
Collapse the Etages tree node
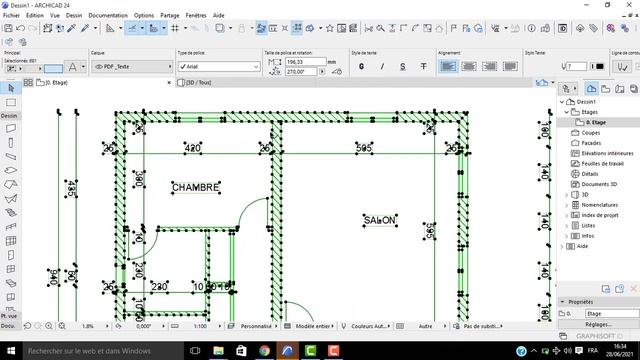pyautogui.click(x=567, y=112)
